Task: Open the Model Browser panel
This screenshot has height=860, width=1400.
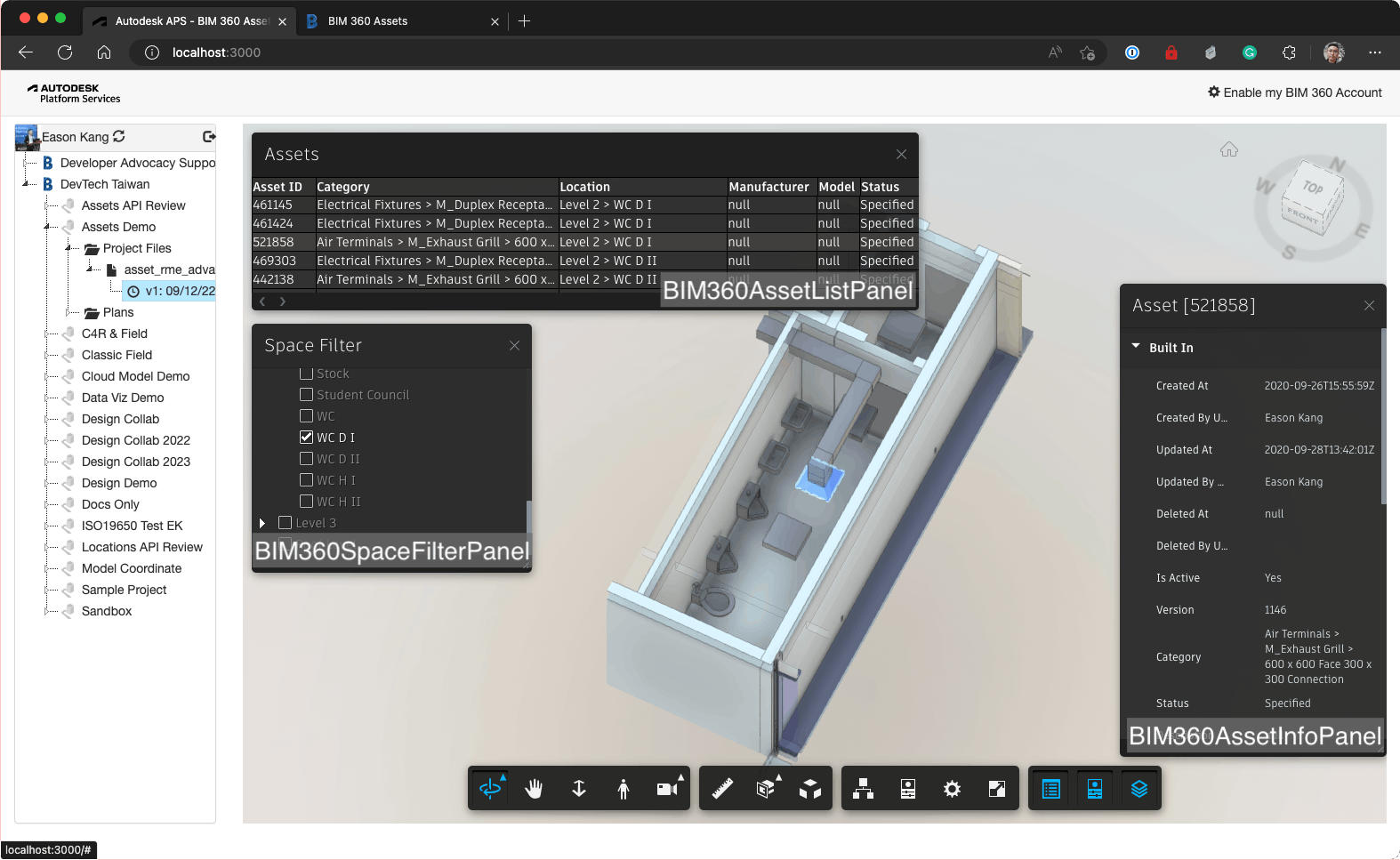Action: [863, 789]
